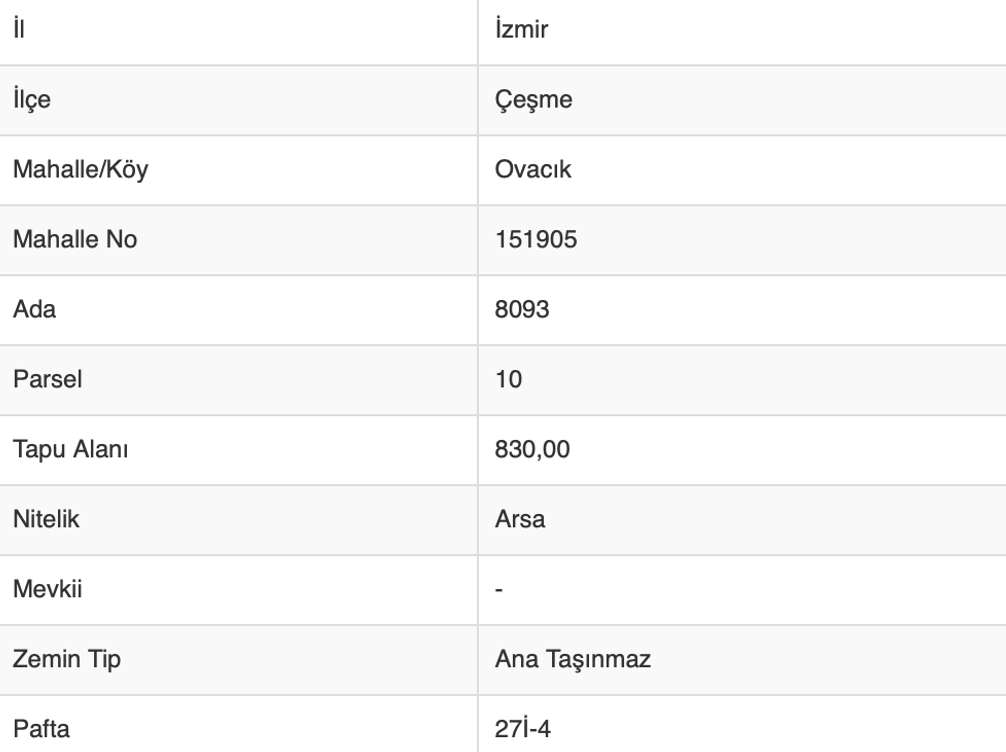Screen dimensions: 1006x752
Task: Select the Arsa value cell
Action: tap(520, 520)
